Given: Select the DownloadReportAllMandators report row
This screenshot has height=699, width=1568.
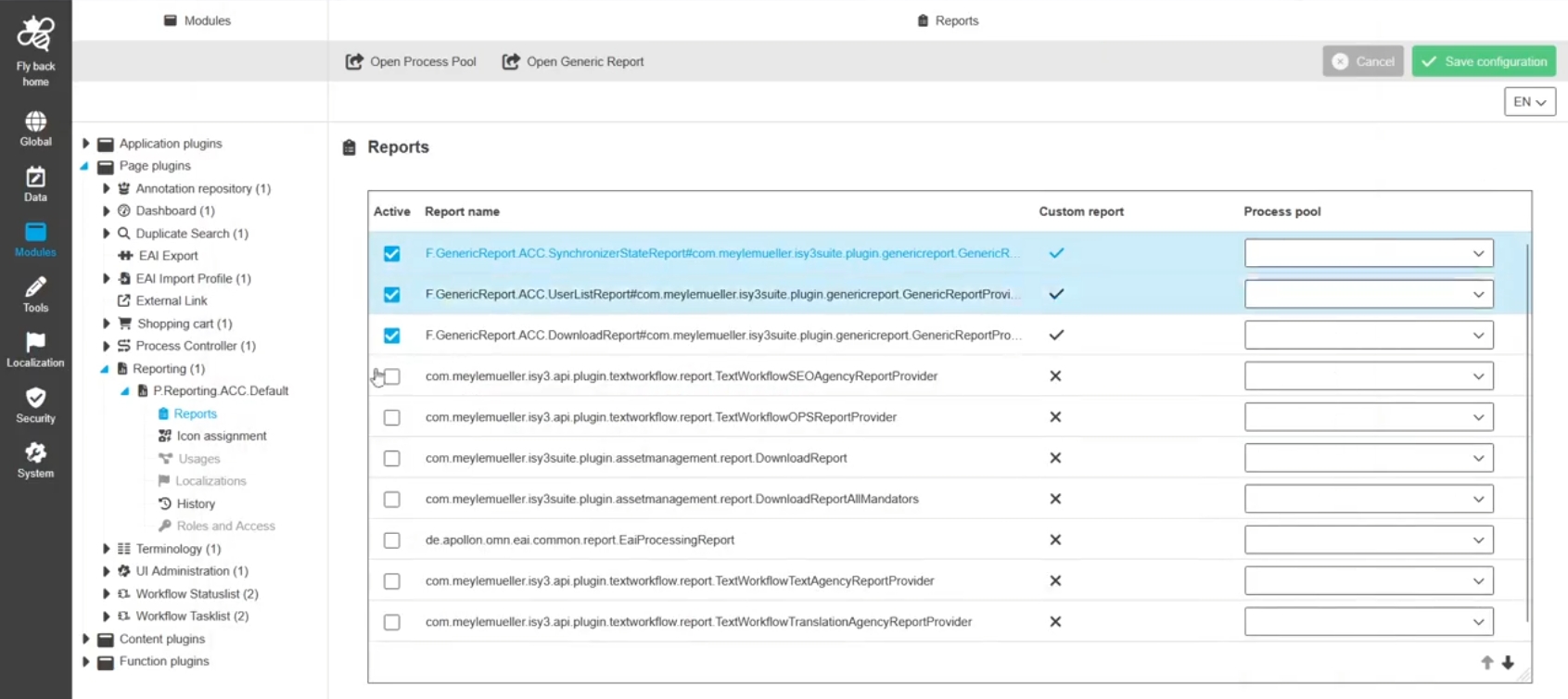Looking at the screenshot, I should point(671,499).
